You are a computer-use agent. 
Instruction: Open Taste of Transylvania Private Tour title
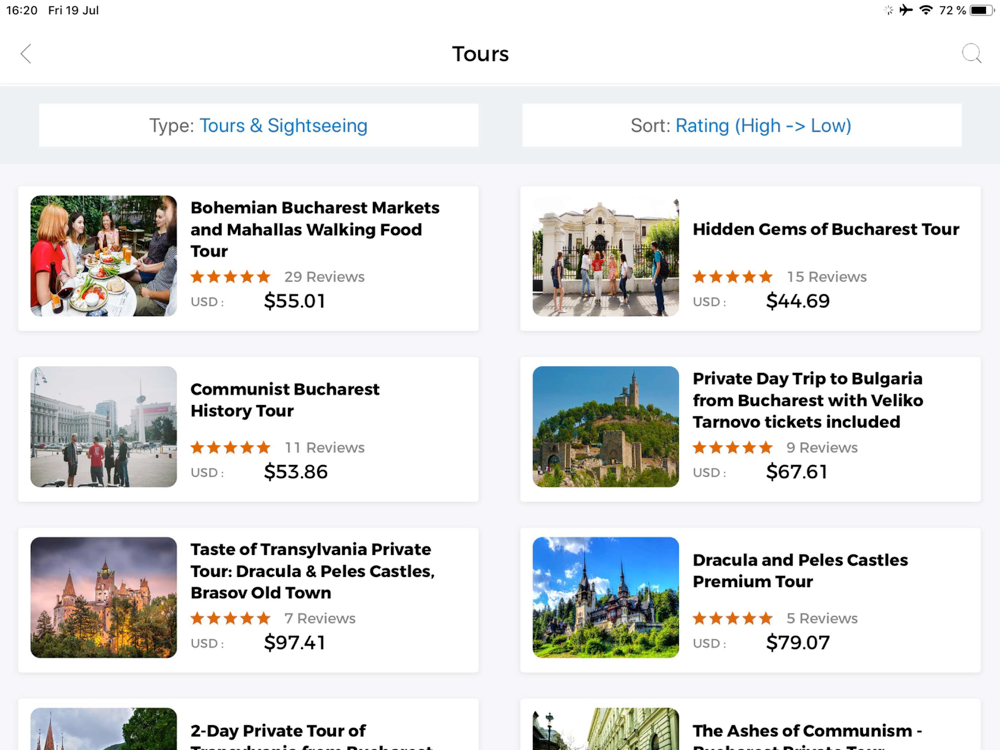(x=312, y=571)
